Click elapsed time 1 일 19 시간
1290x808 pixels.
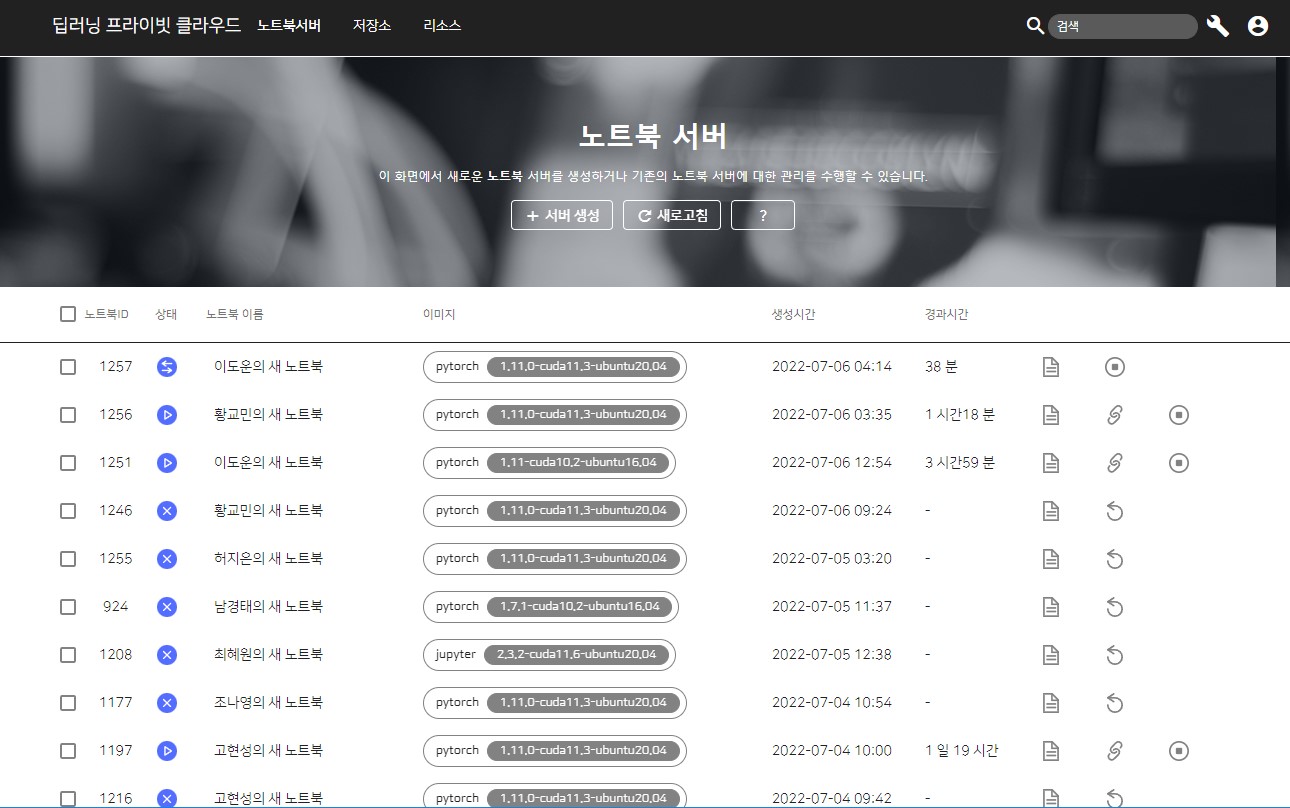[962, 751]
